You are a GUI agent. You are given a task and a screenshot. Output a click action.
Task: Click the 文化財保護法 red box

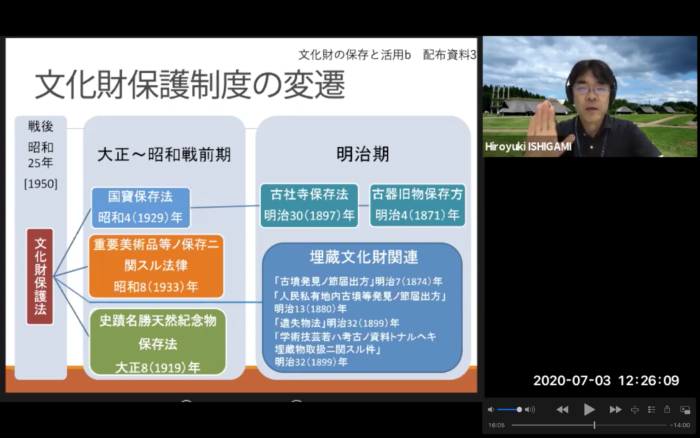[x=40, y=276]
